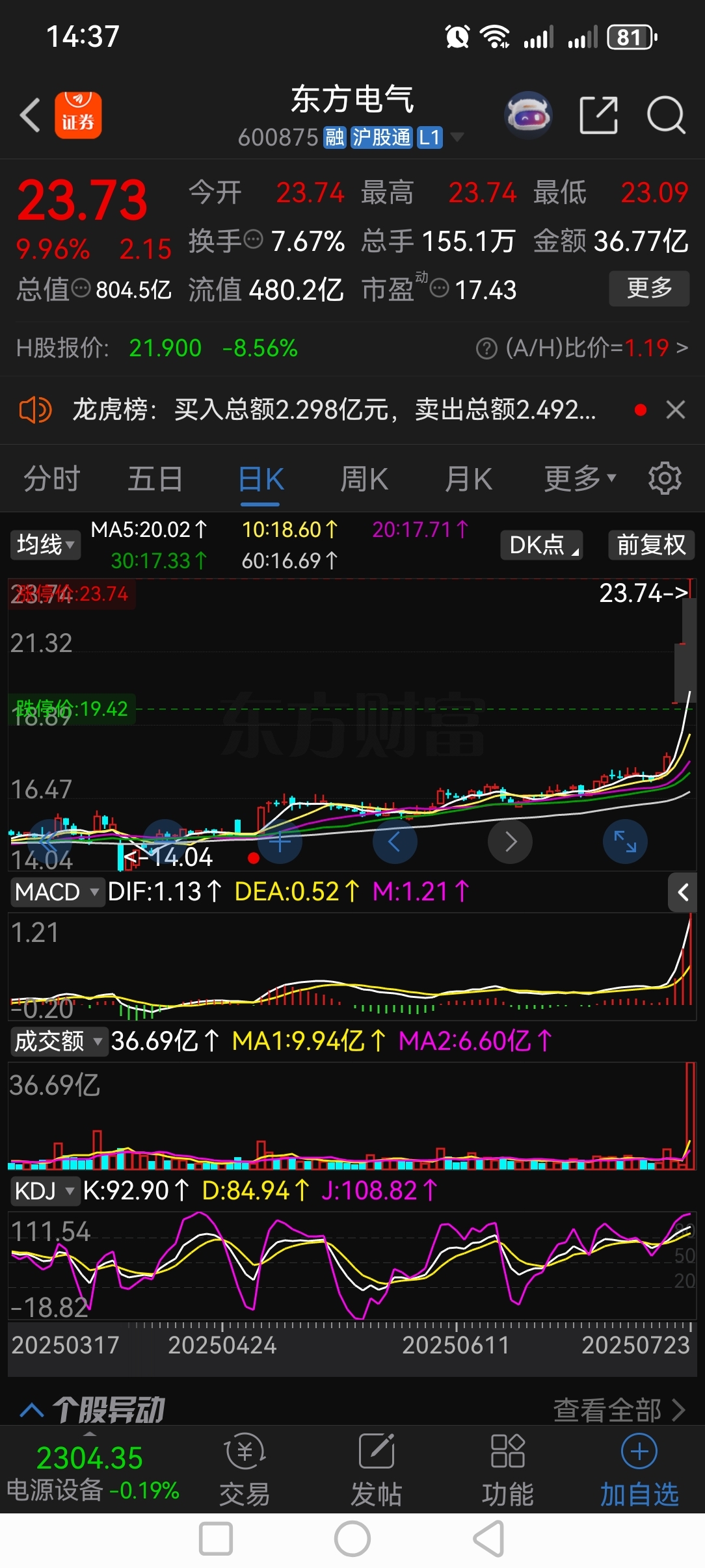
Task: Tap H股报价 21.900 quote
Action: (x=165, y=348)
